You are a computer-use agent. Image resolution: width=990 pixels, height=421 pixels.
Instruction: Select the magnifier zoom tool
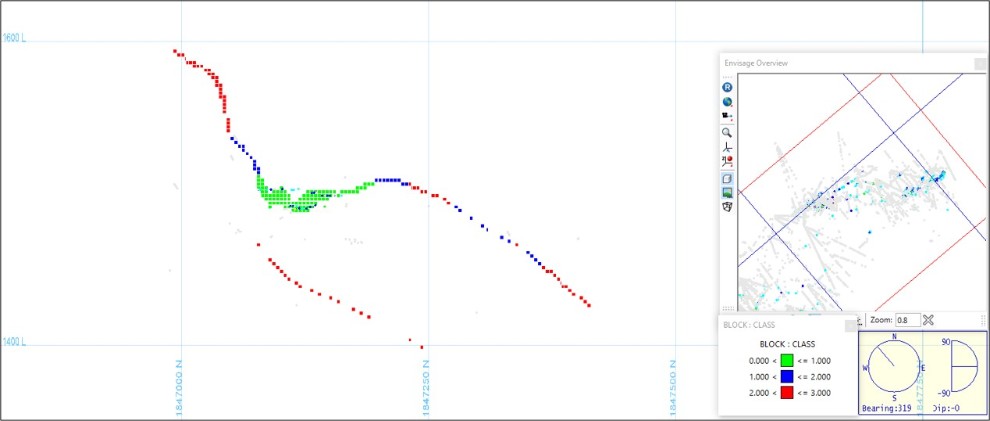[x=727, y=132]
